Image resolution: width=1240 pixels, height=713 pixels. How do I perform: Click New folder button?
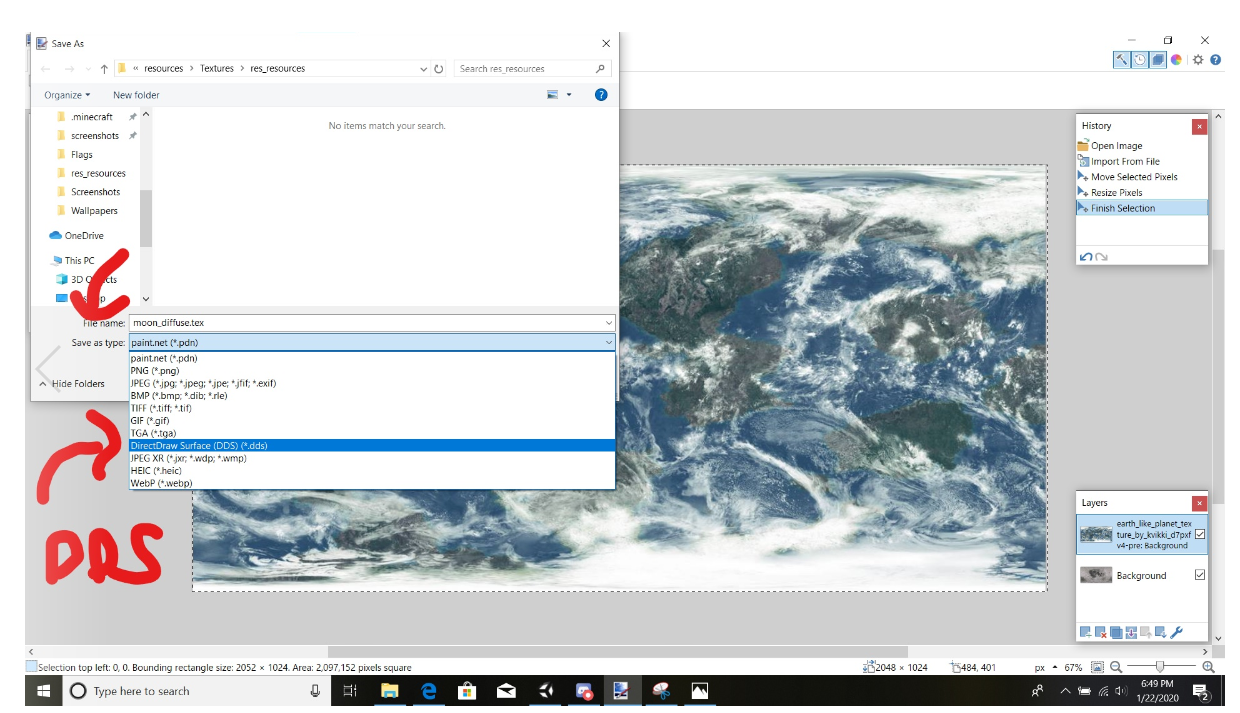point(136,95)
